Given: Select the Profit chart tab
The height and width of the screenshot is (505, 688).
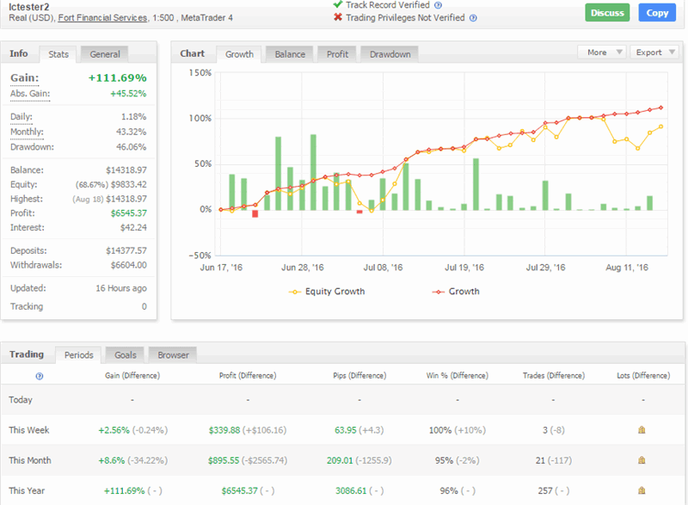Looking at the screenshot, I should 337,54.
